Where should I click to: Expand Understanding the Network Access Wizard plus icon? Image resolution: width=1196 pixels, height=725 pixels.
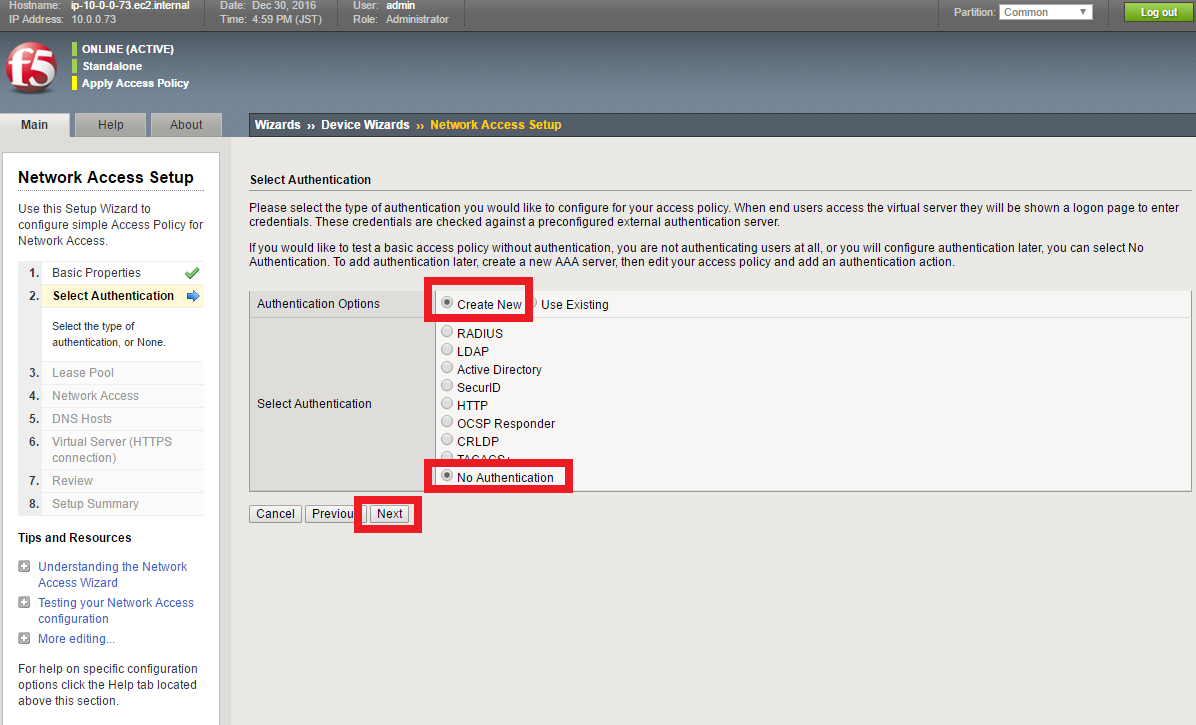(24, 566)
